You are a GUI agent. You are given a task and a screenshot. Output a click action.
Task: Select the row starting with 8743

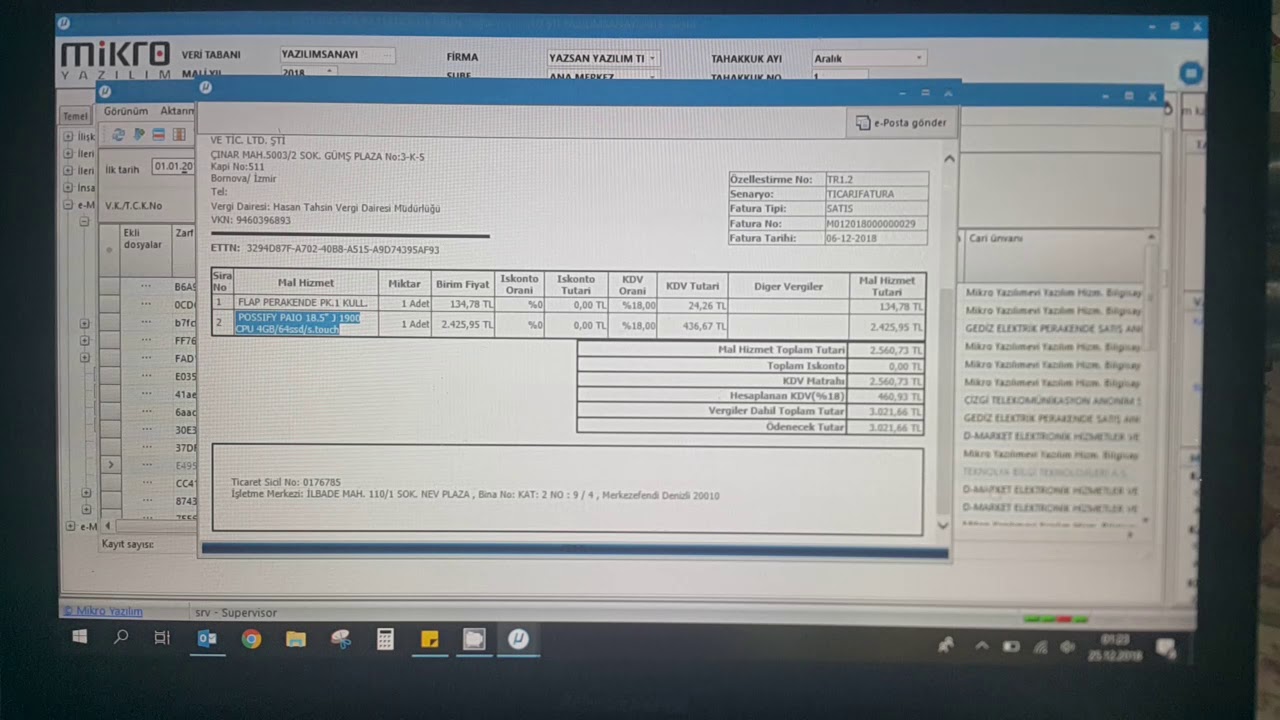(x=146, y=501)
